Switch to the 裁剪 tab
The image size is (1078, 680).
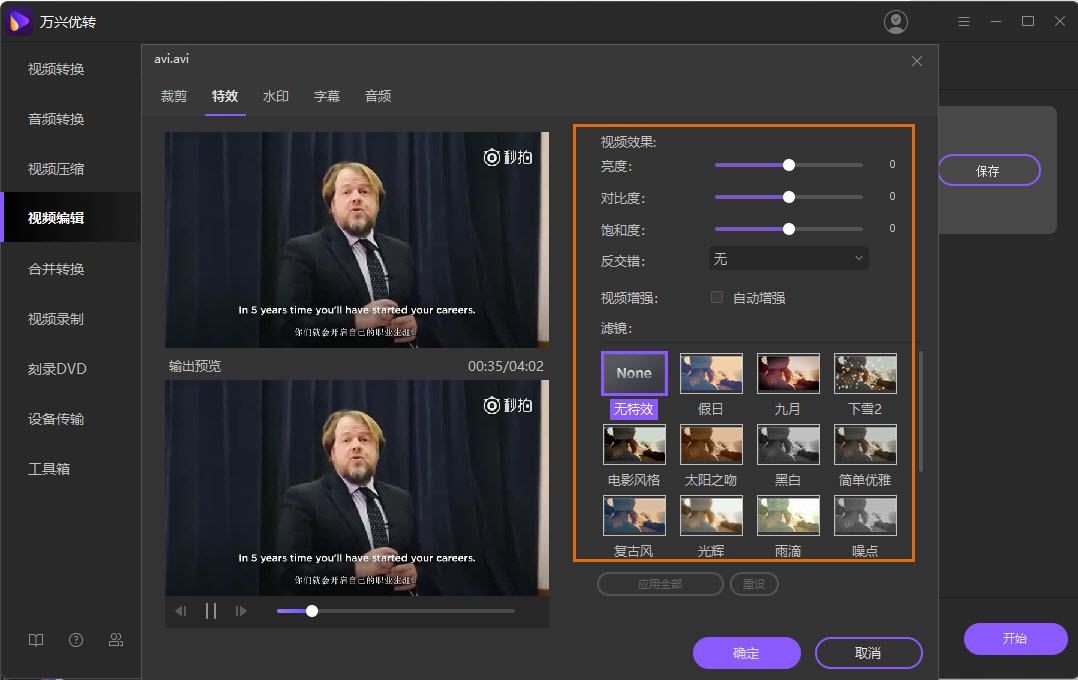pos(174,96)
